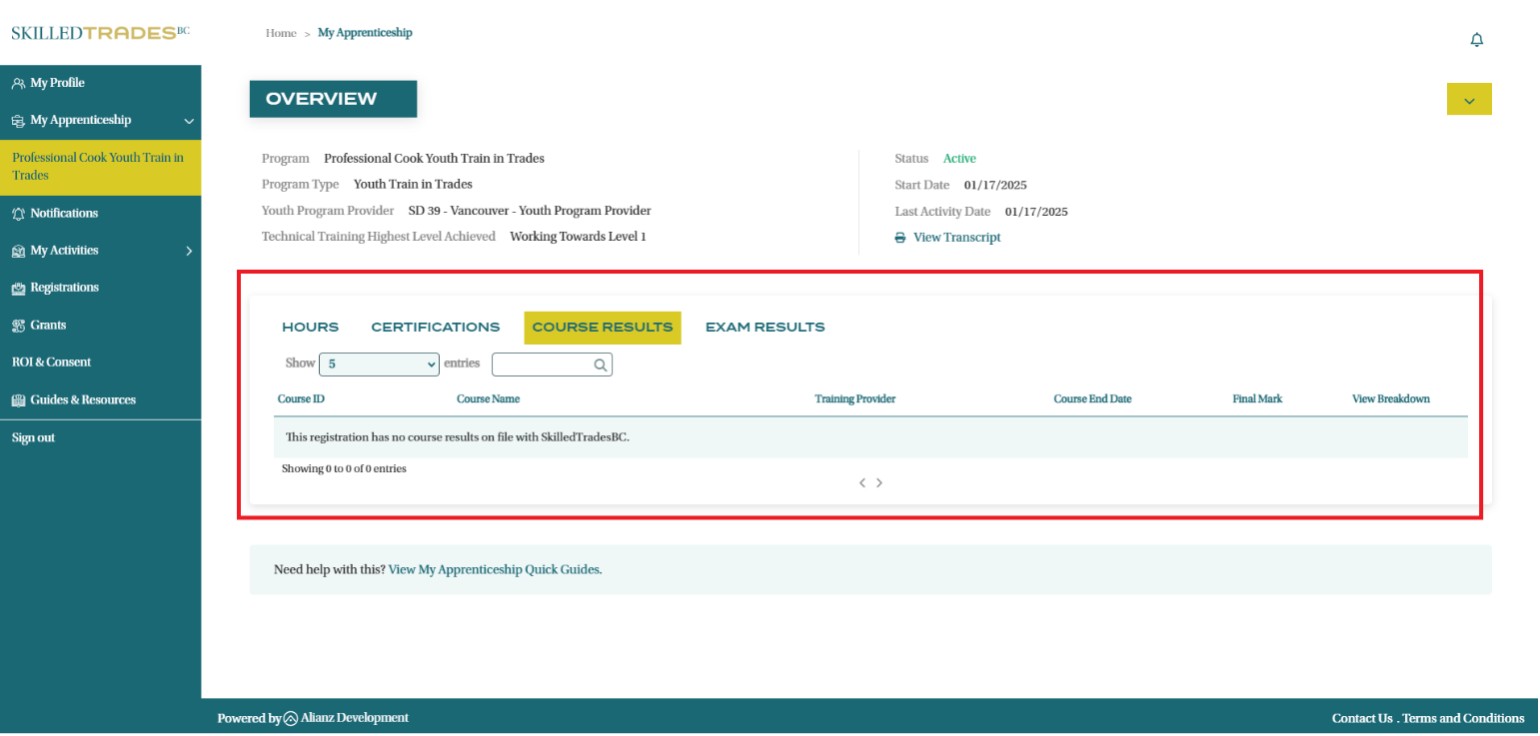Open the Show entries dropdown
The height and width of the screenshot is (736, 1540).
[379, 364]
